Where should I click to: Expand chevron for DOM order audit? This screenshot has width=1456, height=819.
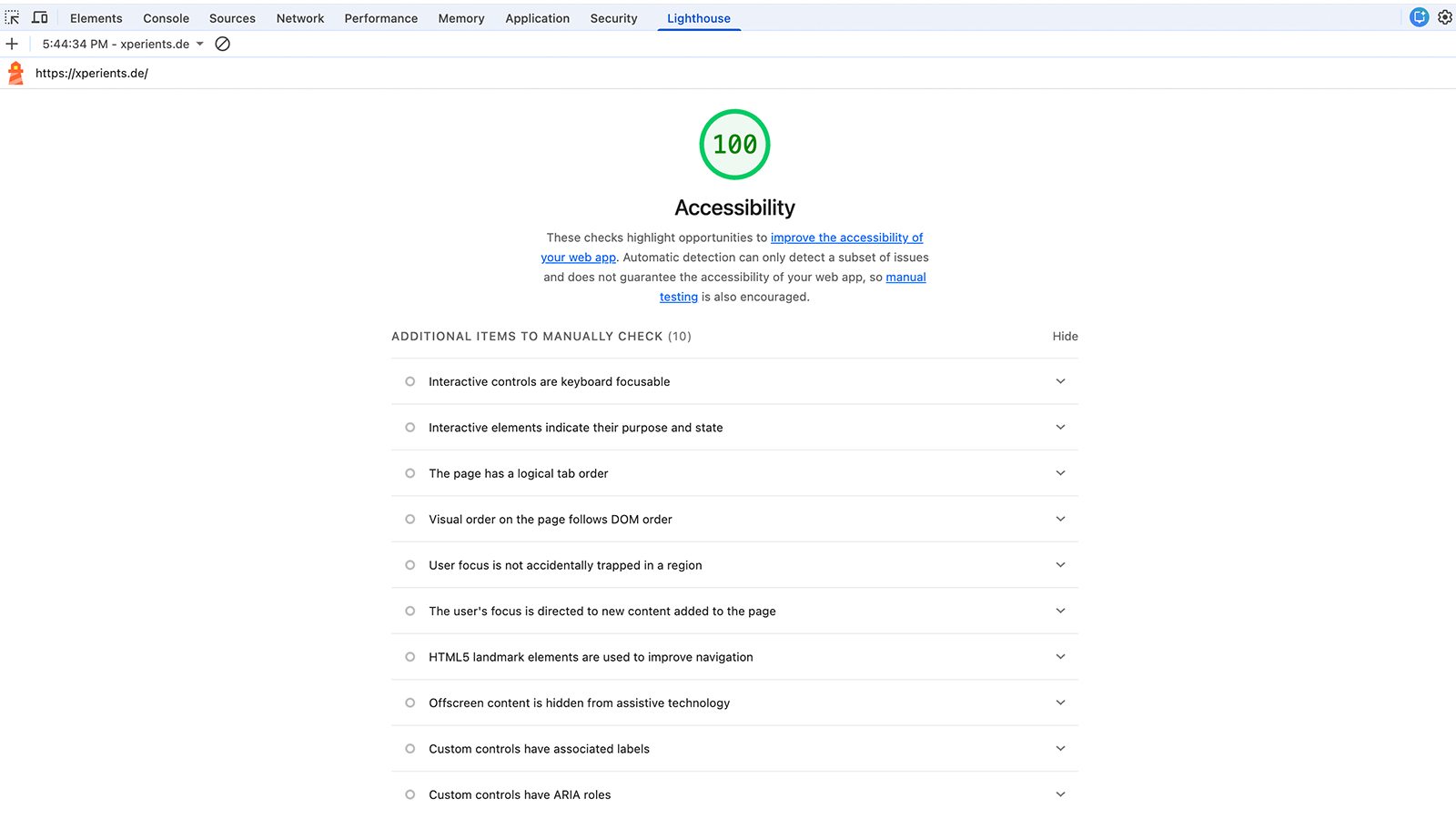pyautogui.click(x=1060, y=519)
